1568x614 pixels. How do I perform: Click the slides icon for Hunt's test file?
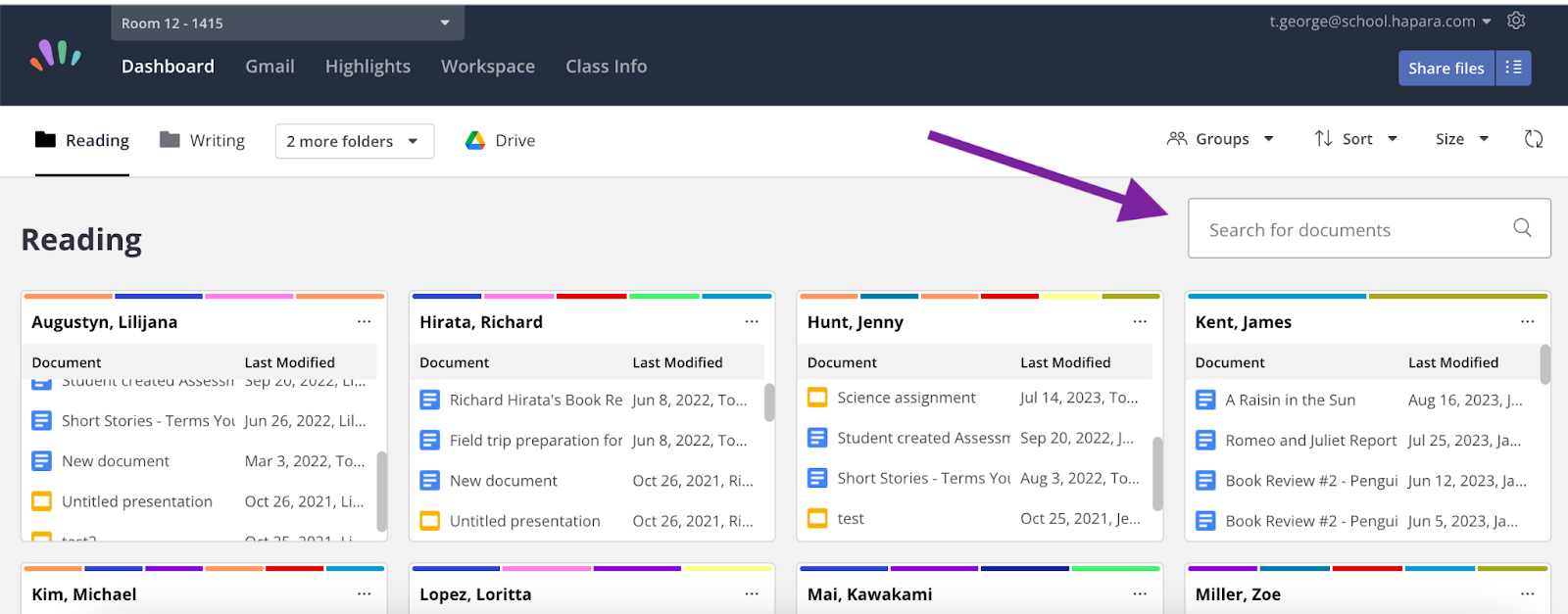[x=817, y=518]
